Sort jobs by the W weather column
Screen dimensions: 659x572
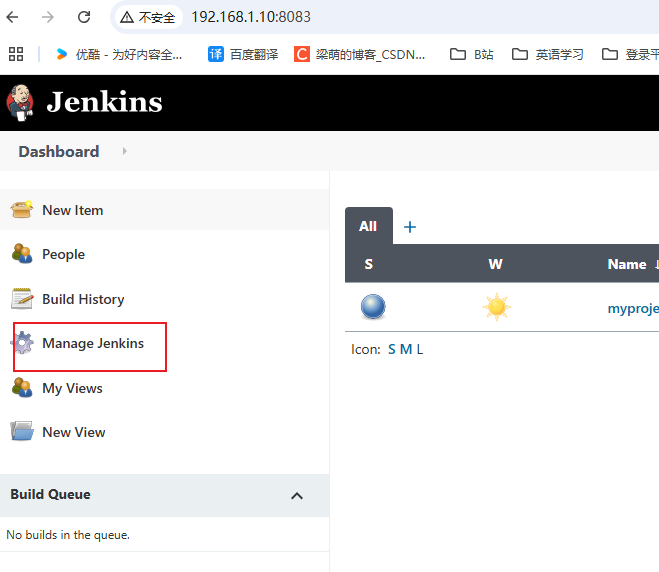(x=495, y=264)
